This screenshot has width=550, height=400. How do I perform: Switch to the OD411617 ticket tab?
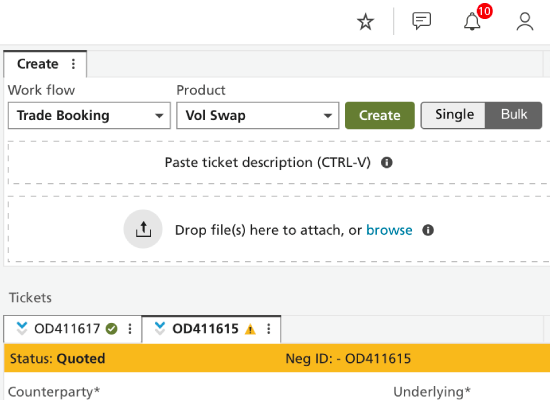(x=67, y=329)
